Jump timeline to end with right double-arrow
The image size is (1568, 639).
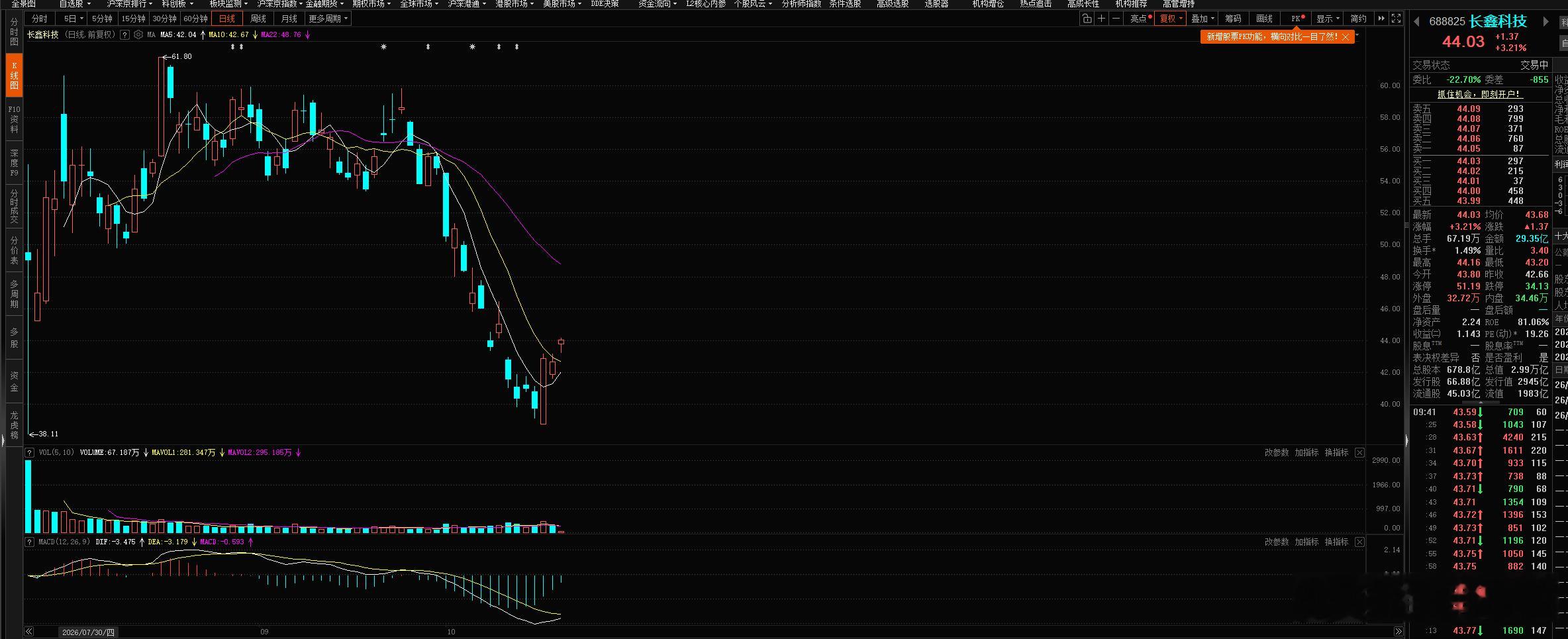click(1398, 632)
